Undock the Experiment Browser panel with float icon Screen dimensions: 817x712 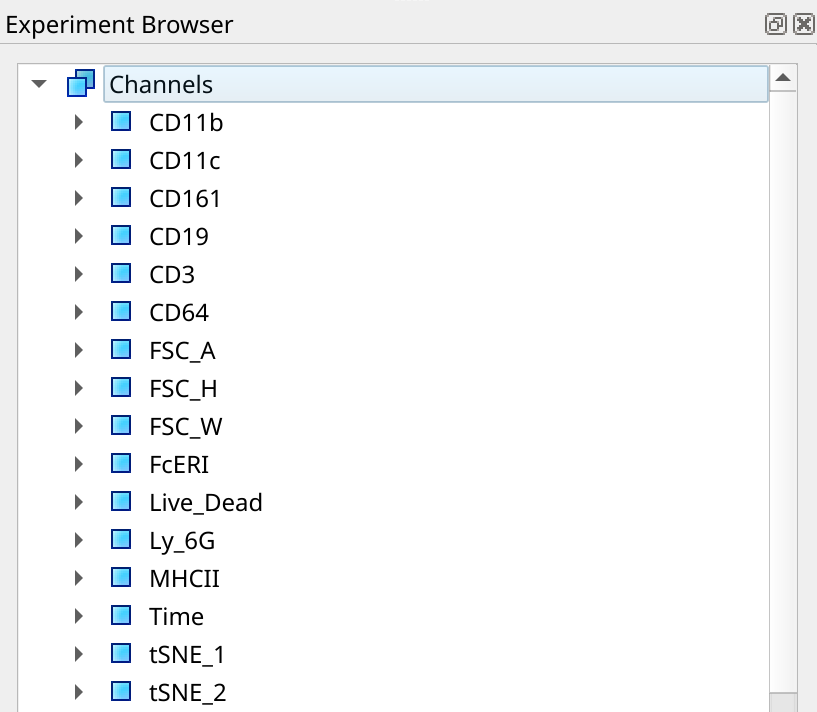pos(775,24)
